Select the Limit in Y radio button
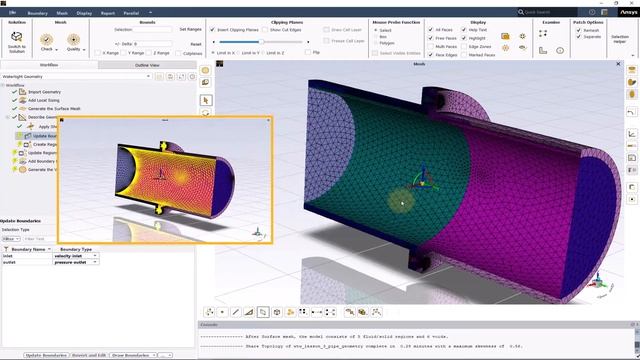The width and height of the screenshot is (640, 360). click(x=239, y=53)
